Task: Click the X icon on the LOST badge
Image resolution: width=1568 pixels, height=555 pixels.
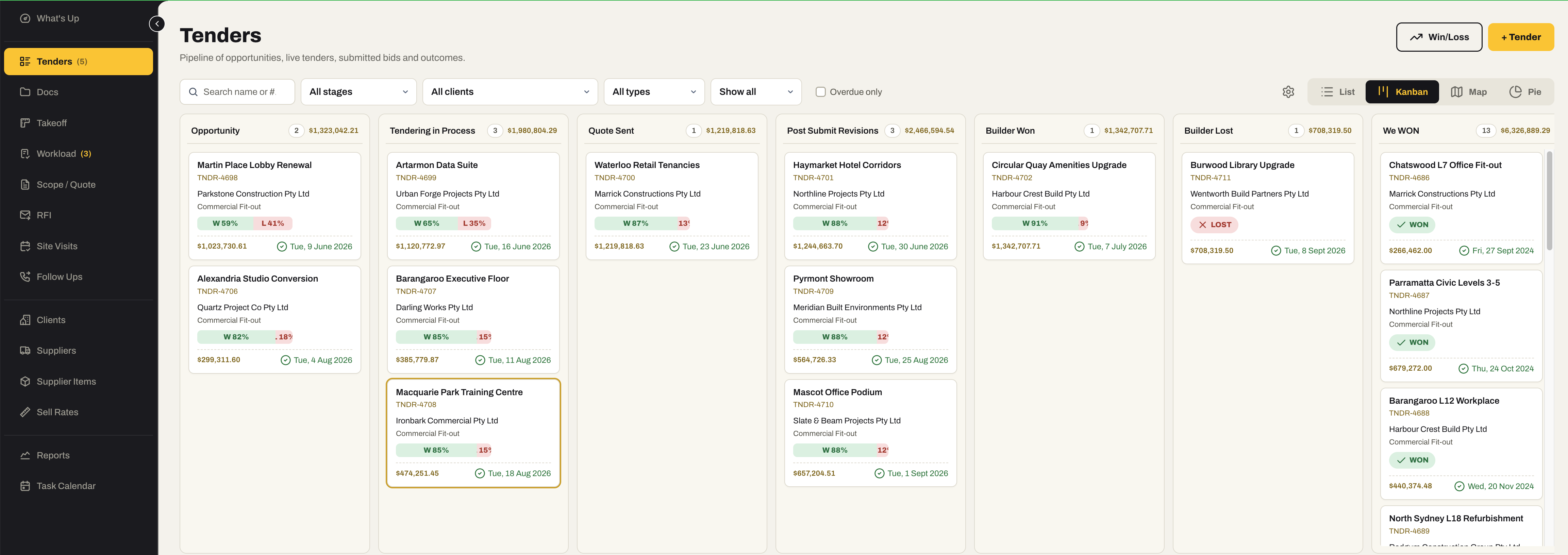Action: 1202,224
